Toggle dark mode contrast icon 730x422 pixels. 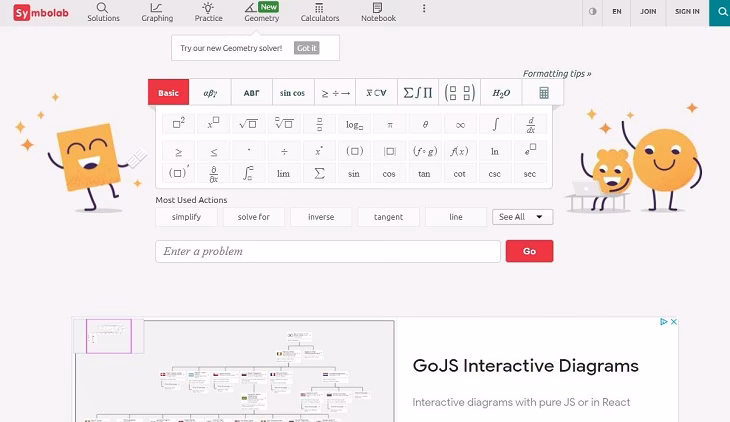592,12
